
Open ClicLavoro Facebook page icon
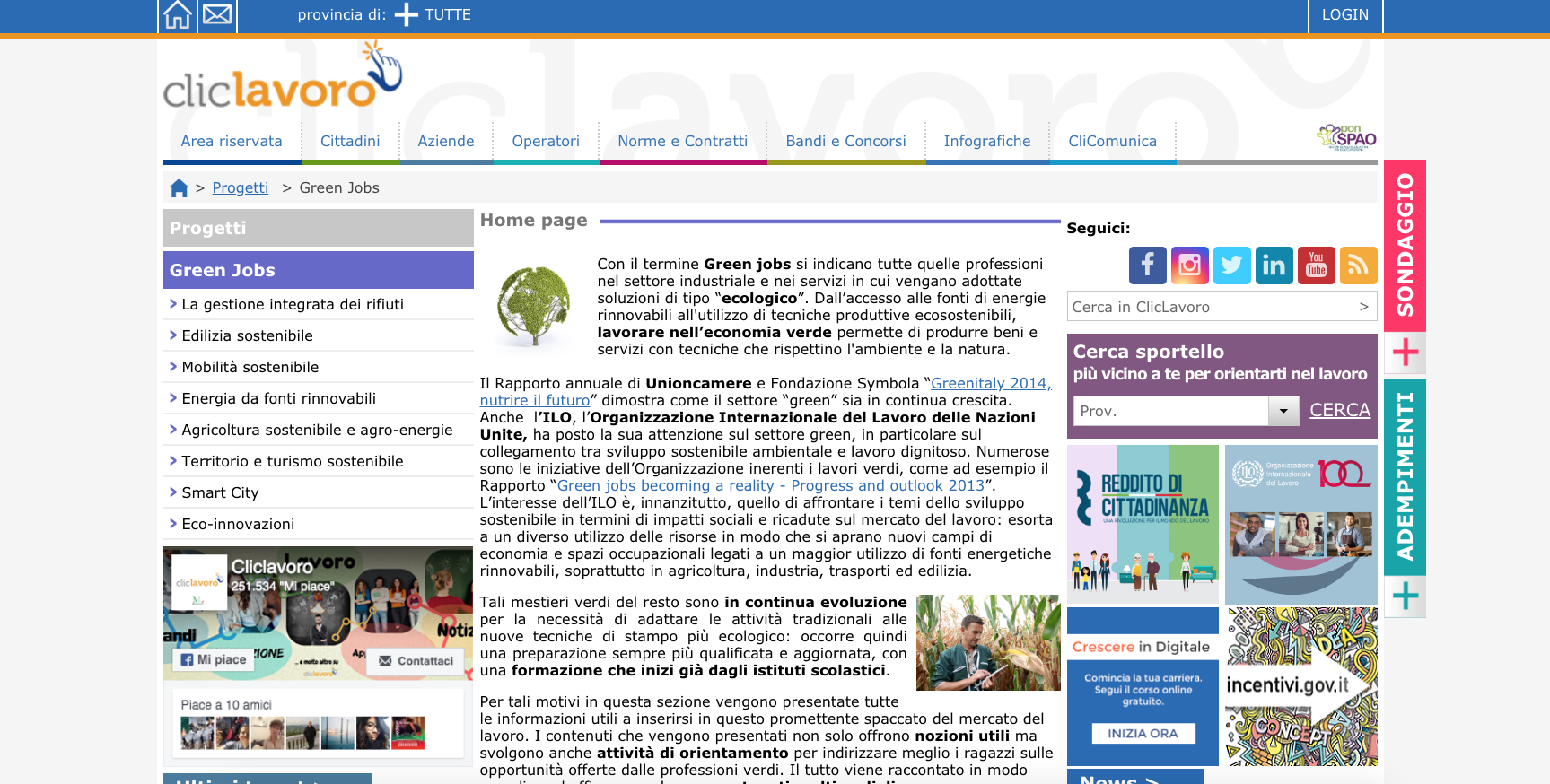1147,266
